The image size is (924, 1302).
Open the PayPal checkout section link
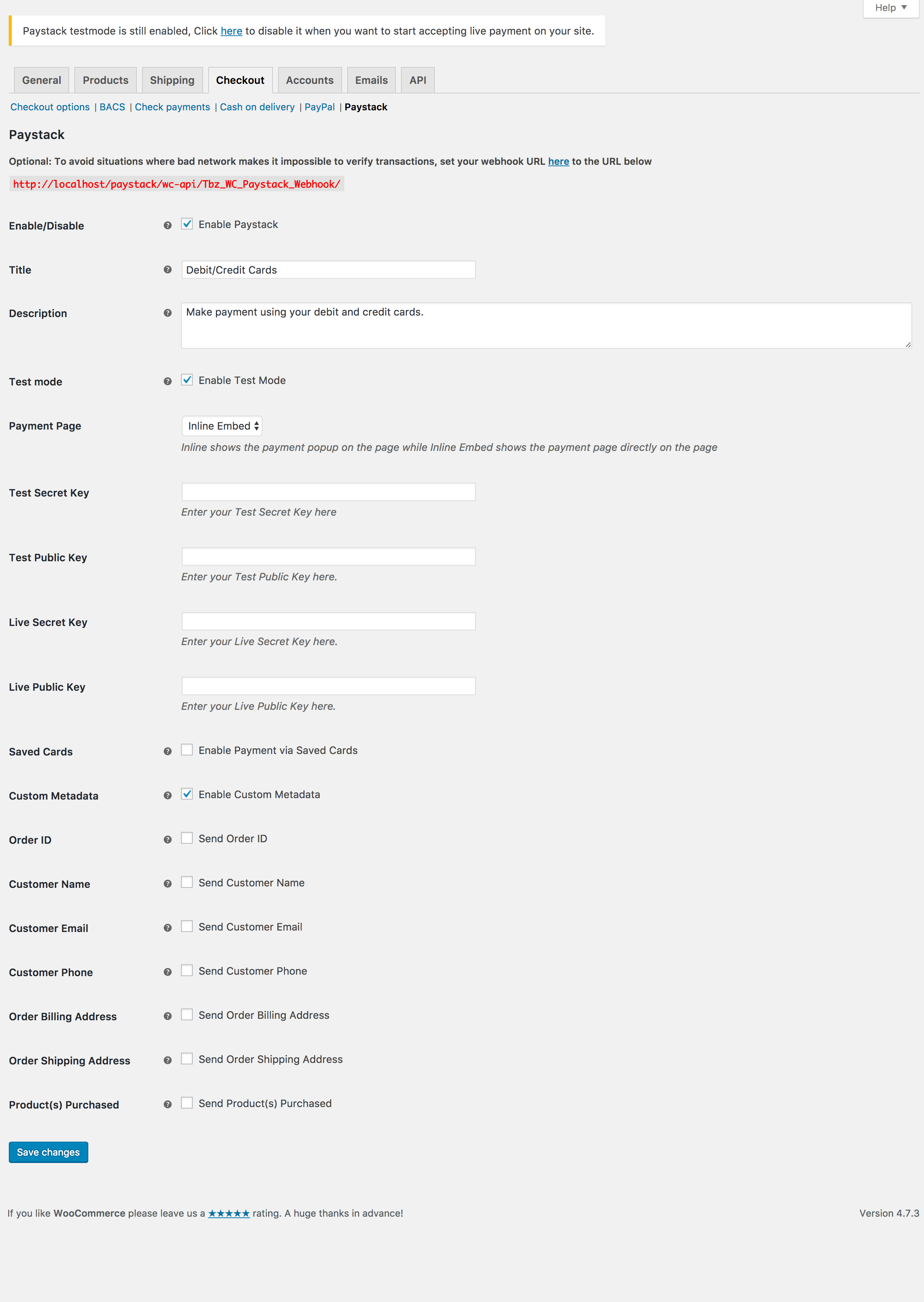click(319, 107)
